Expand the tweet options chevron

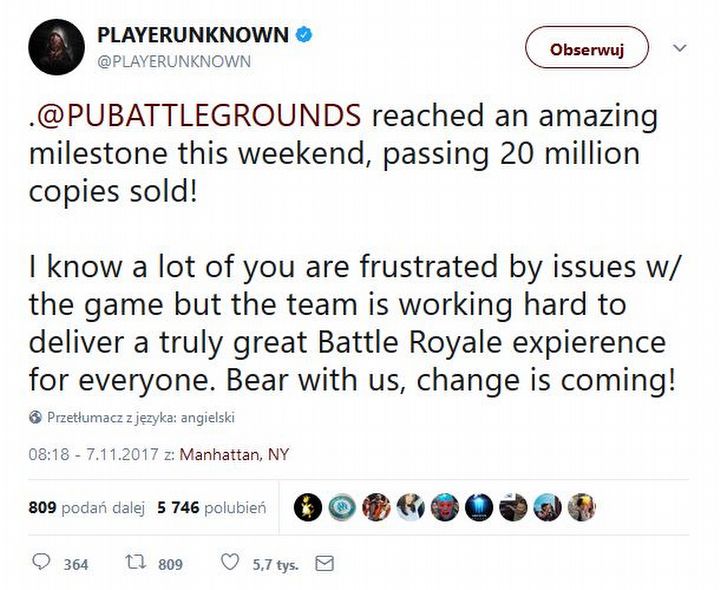680,48
